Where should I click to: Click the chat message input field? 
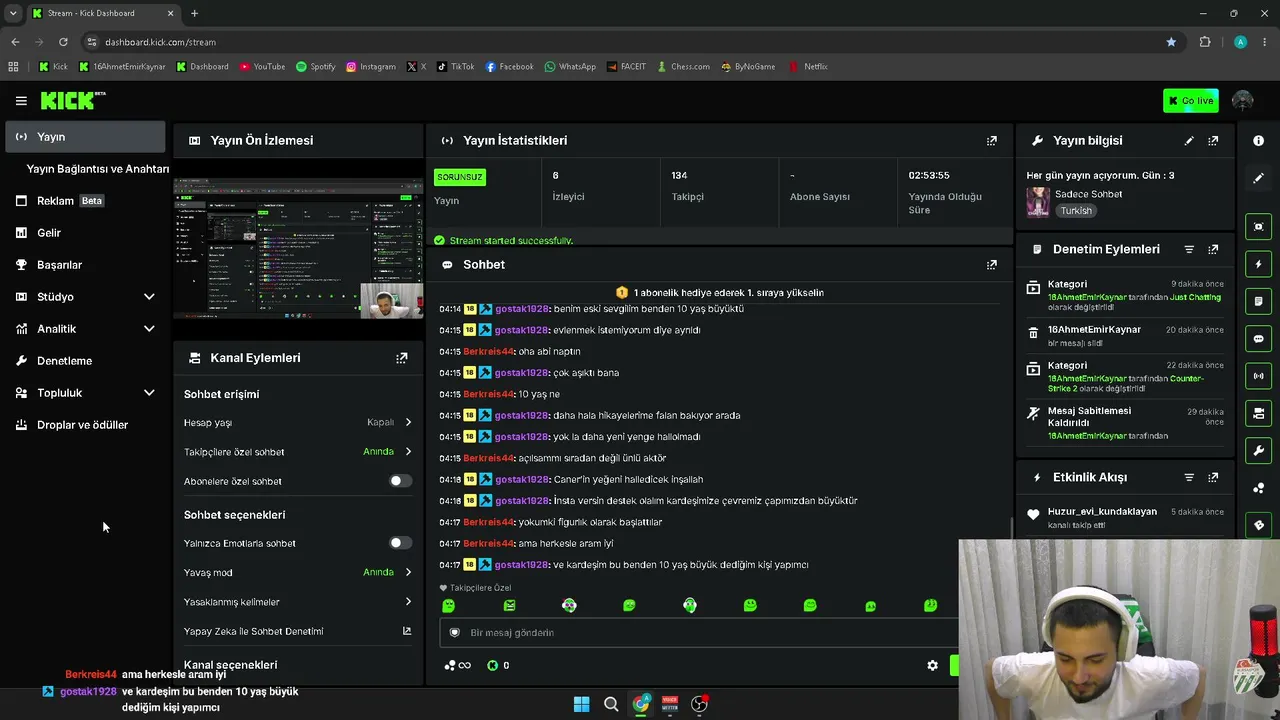click(x=700, y=633)
